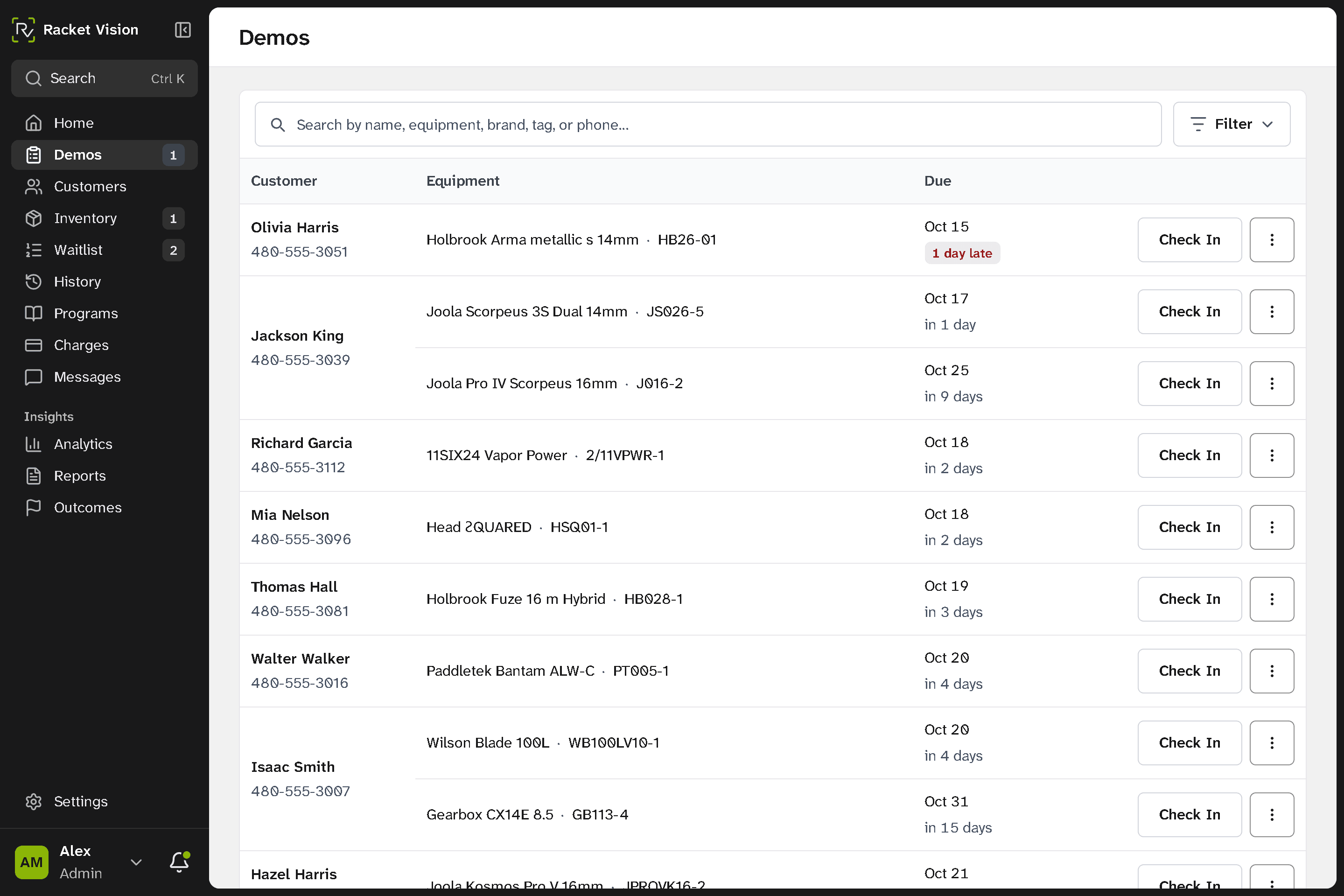The width and height of the screenshot is (1344, 896).
Task: Open more options for Thomas Hall row
Action: click(1271, 599)
